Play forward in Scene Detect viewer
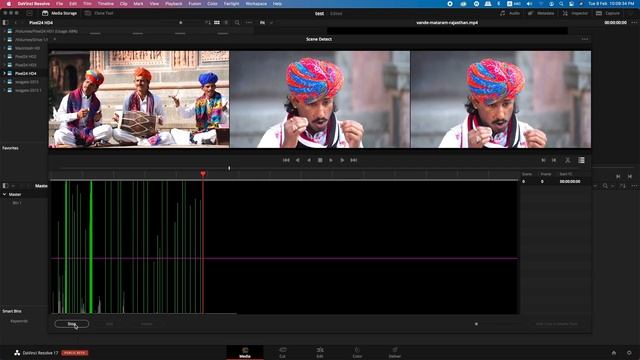Image resolution: width=640 pixels, height=360 pixels. [x=331, y=160]
